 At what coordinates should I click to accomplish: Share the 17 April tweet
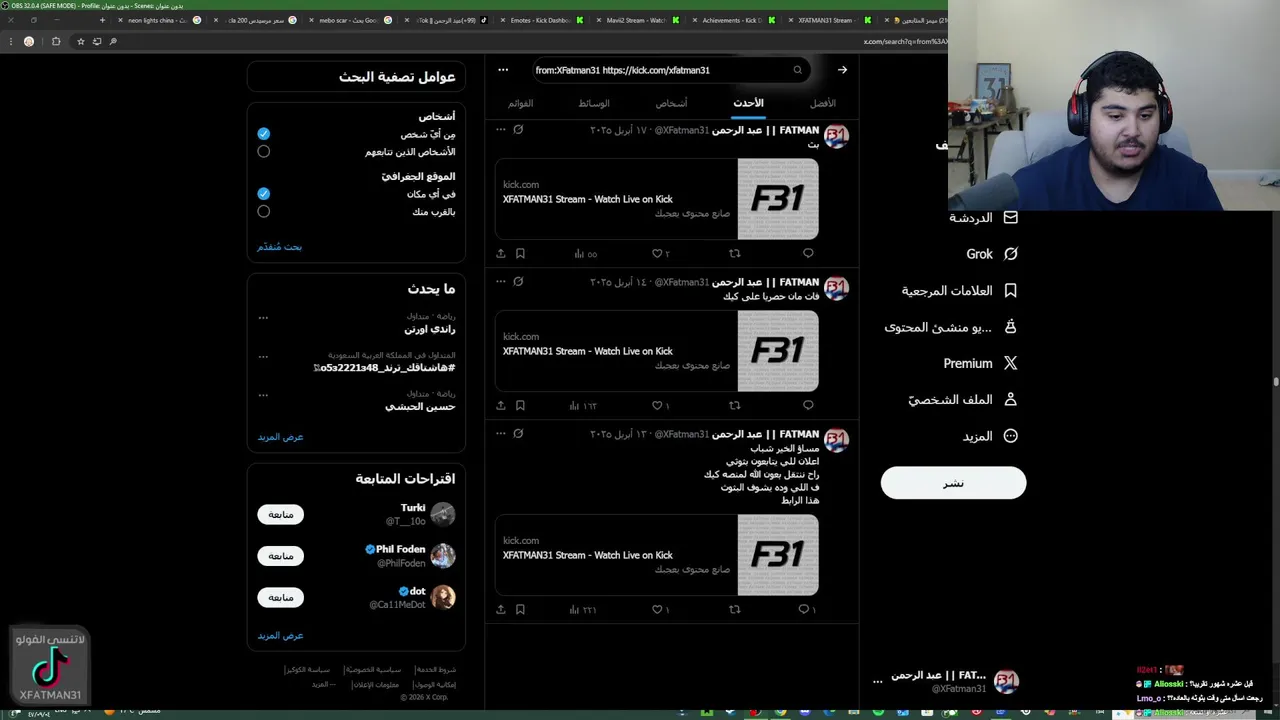tap(501, 253)
